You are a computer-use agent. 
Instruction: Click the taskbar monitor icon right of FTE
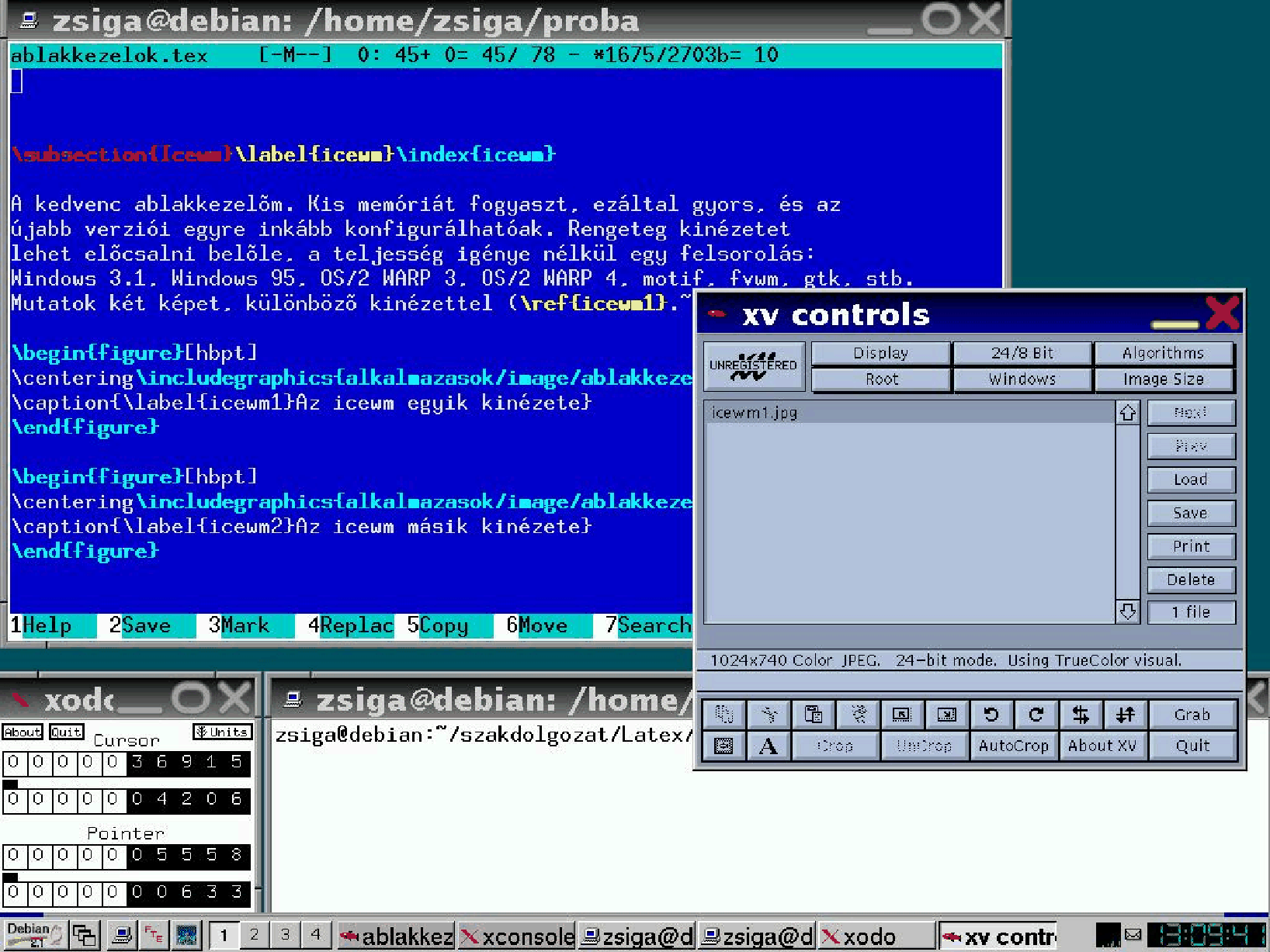coord(187,935)
